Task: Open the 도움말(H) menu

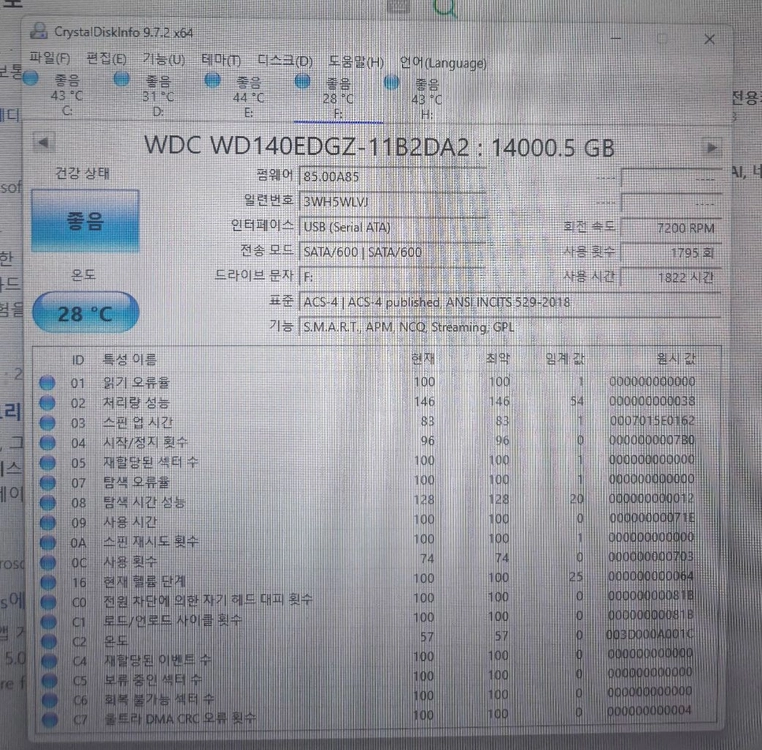Action: [356, 62]
